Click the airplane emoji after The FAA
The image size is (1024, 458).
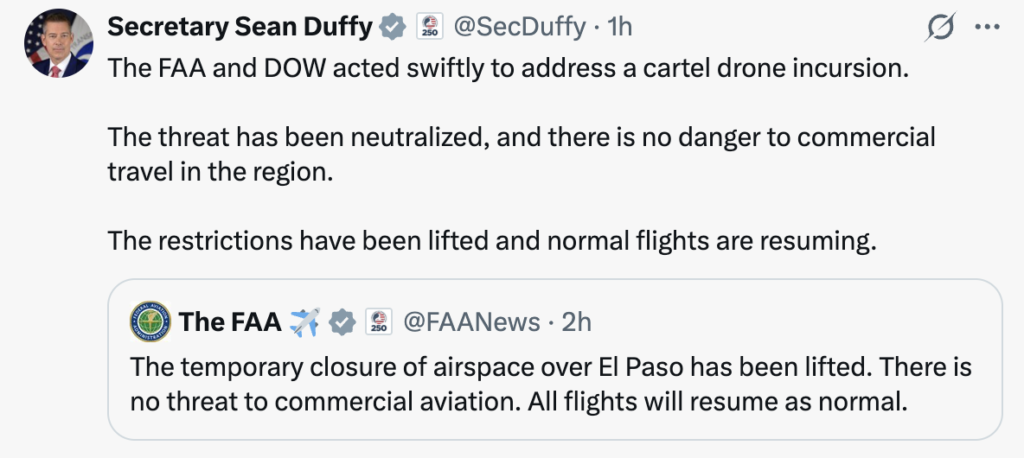303,322
